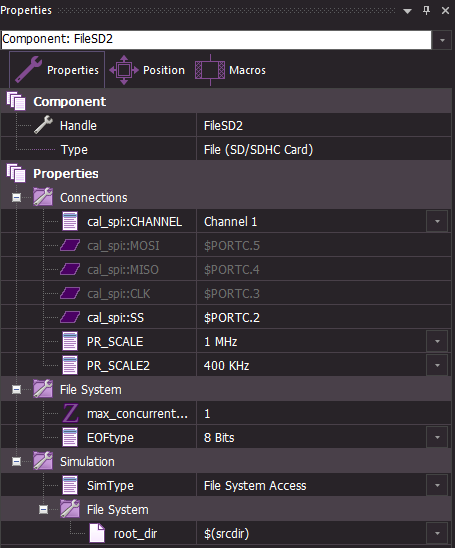Collapse the Simulation group
The image size is (455, 548).
16,461
